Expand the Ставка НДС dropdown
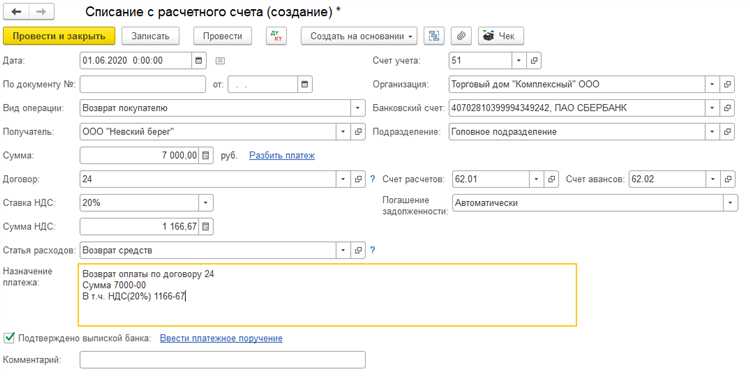 pos(206,203)
